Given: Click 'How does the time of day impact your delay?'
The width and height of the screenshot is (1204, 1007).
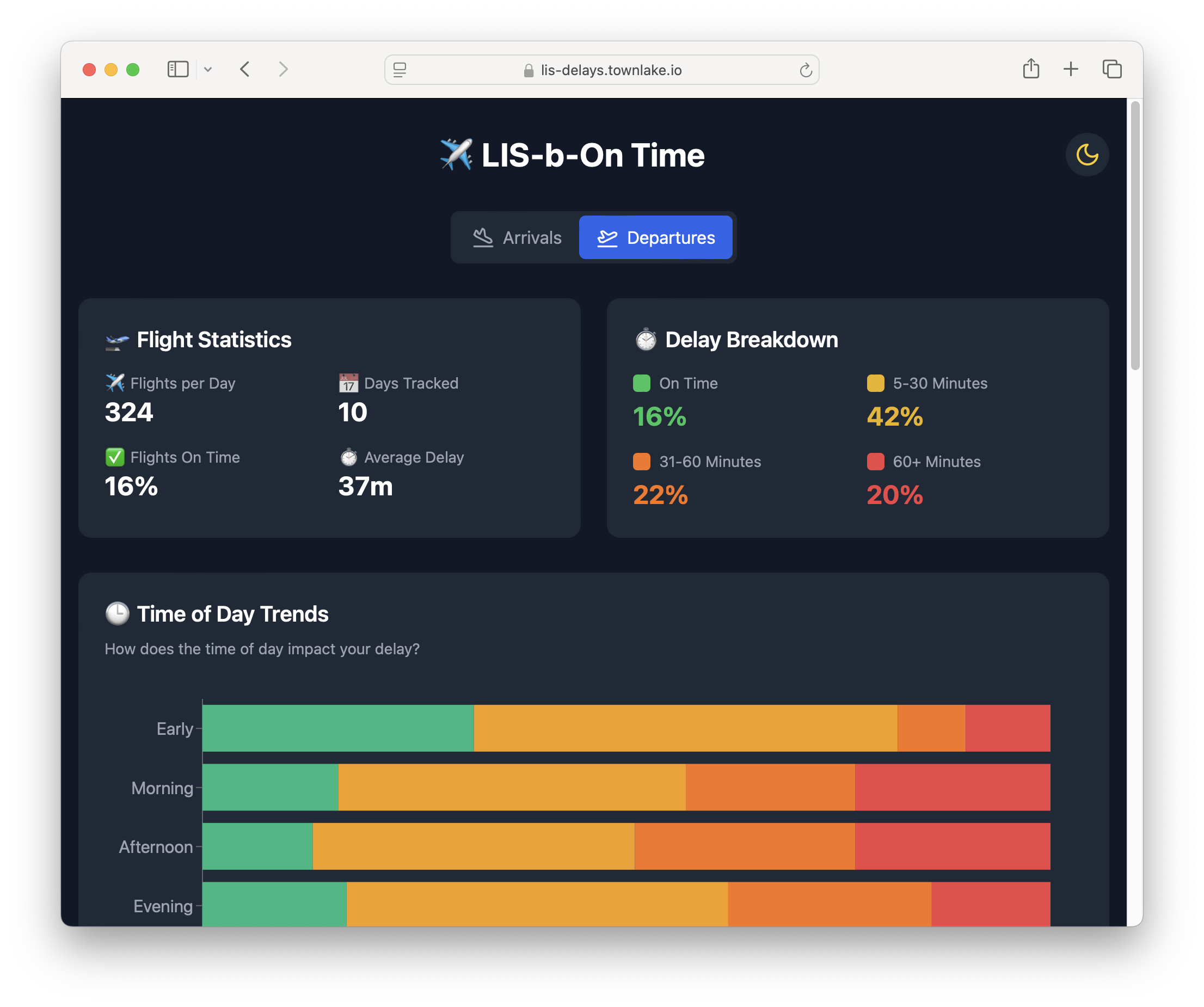Looking at the screenshot, I should click(x=262, y=649).
